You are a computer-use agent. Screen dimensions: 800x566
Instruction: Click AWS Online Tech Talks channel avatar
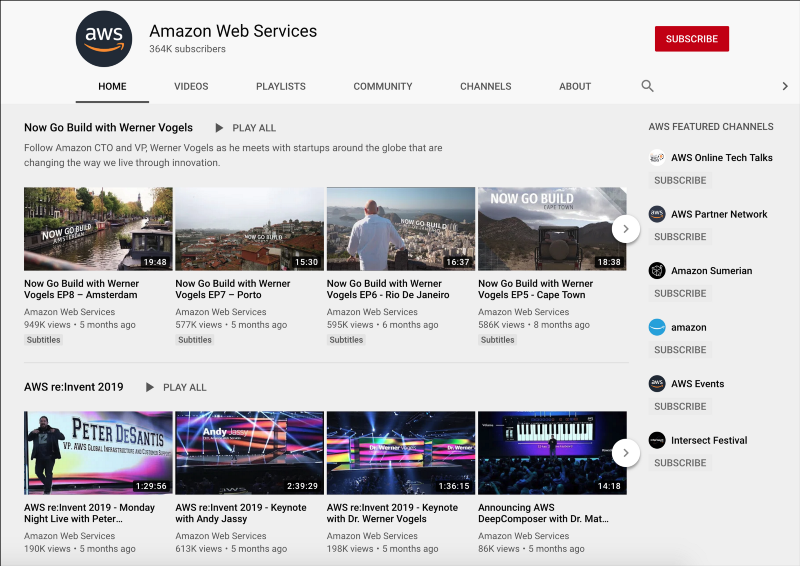pyautogui.click(x=657, y=158)
